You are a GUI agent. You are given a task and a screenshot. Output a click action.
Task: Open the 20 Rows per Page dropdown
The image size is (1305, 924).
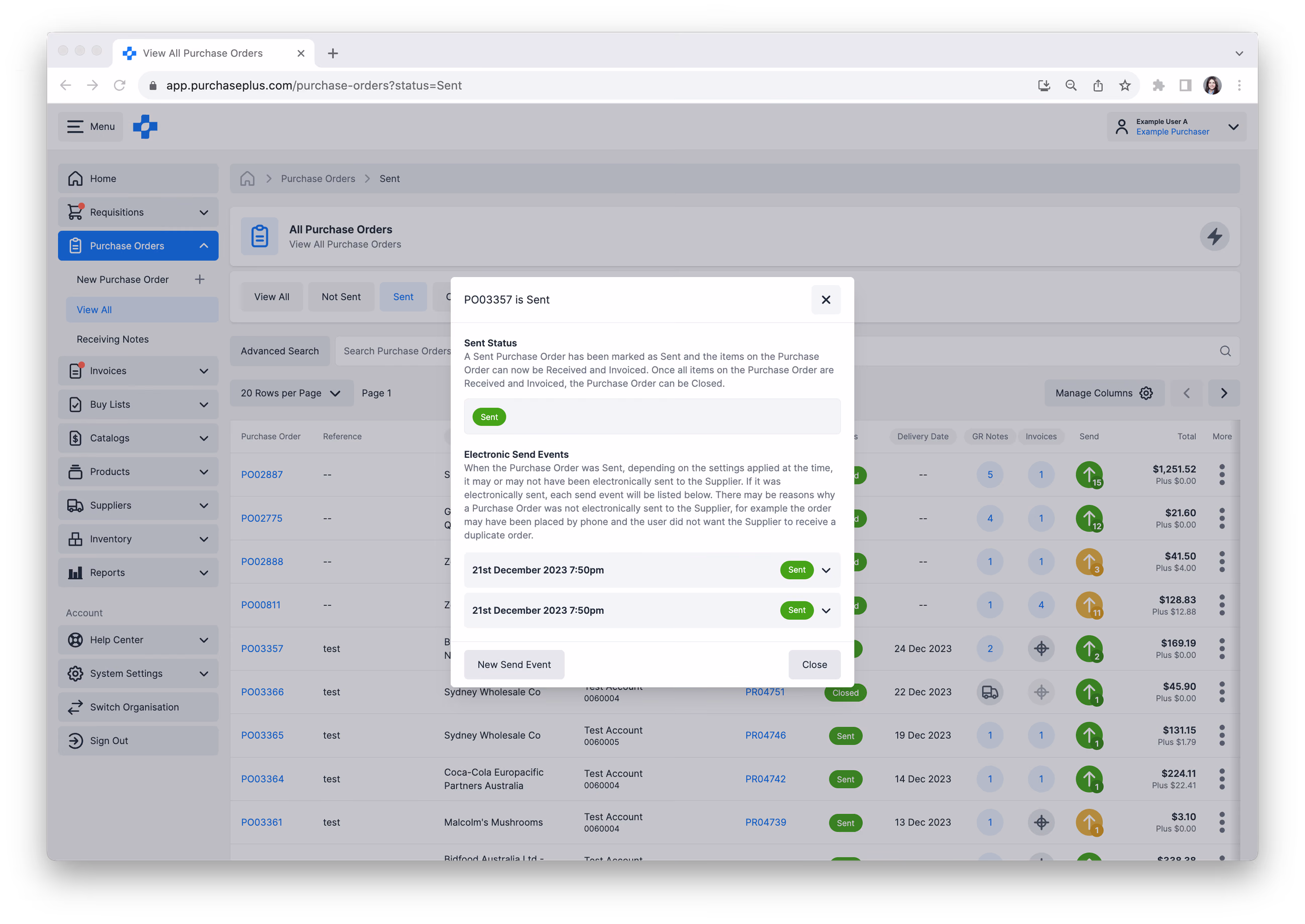[x=291, y=393]
